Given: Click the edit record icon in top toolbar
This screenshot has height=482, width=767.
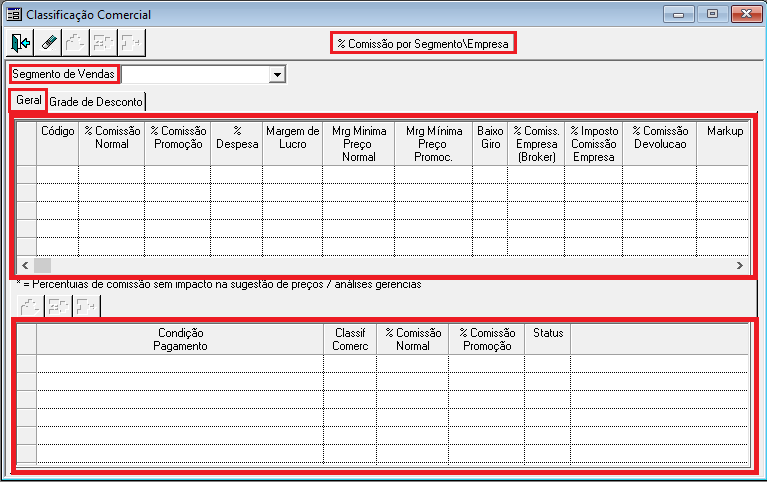Looking at the screenshot, I should click(x=103, y=43).
